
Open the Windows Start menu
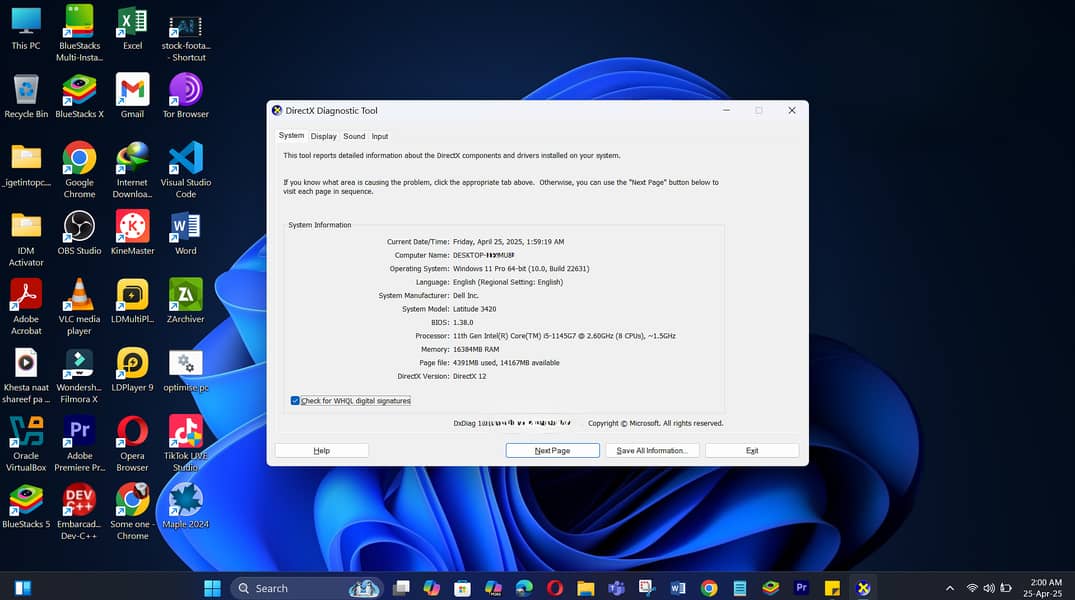[x=213, y=588]
